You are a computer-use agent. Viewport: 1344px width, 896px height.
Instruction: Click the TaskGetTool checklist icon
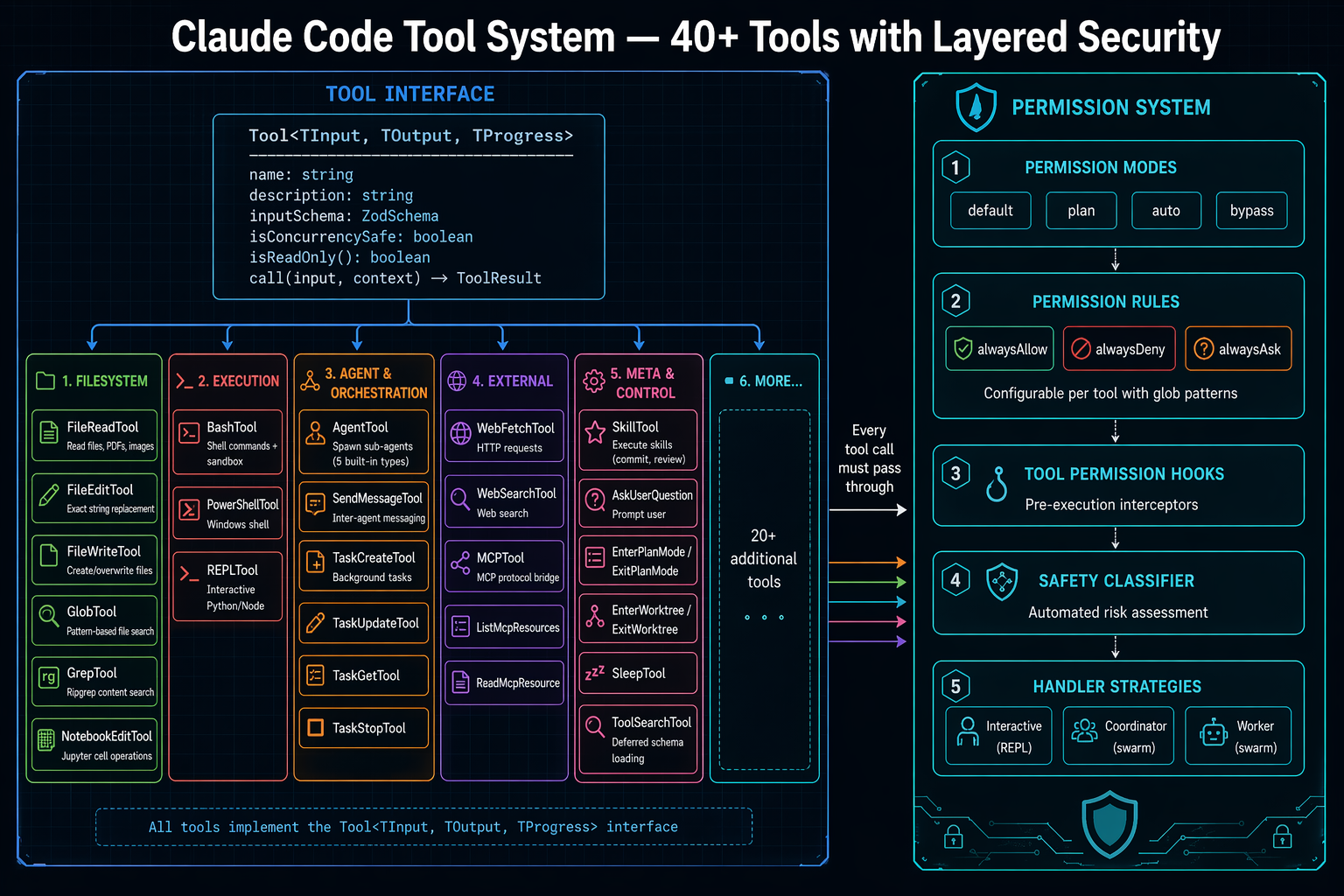pyautogui.click(x=315, y=675)
